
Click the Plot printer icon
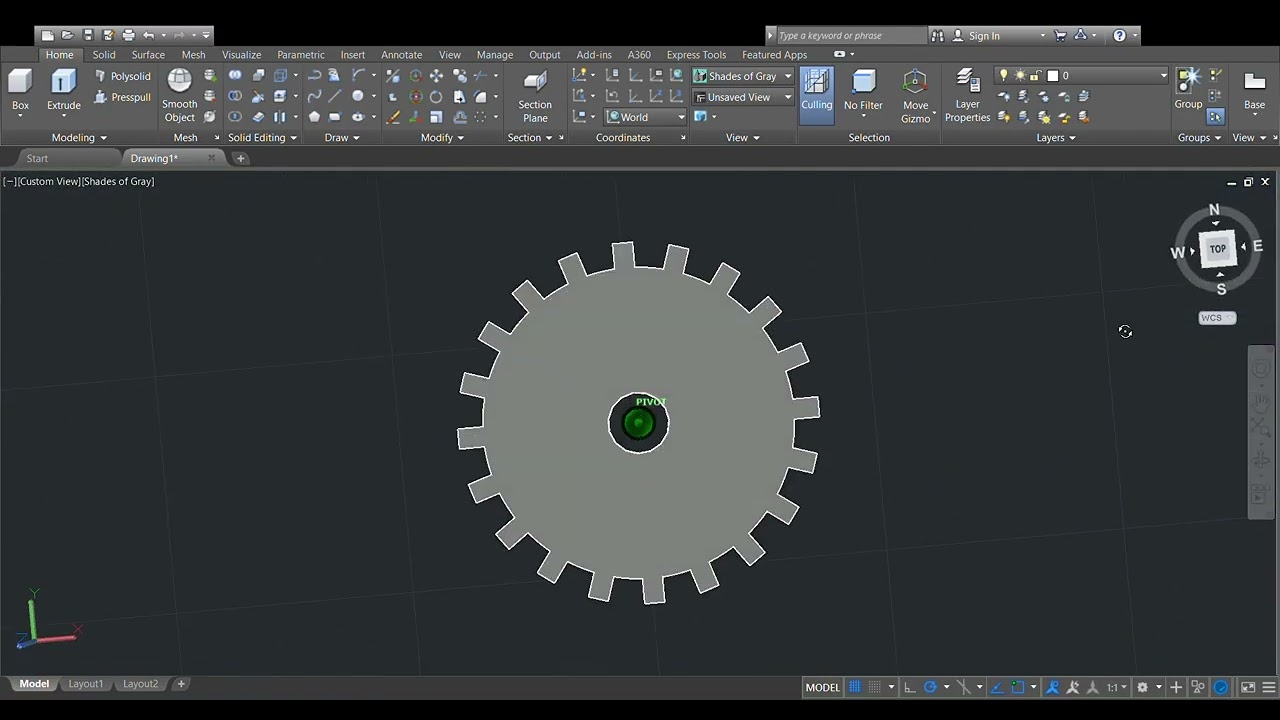pos(128,36)
